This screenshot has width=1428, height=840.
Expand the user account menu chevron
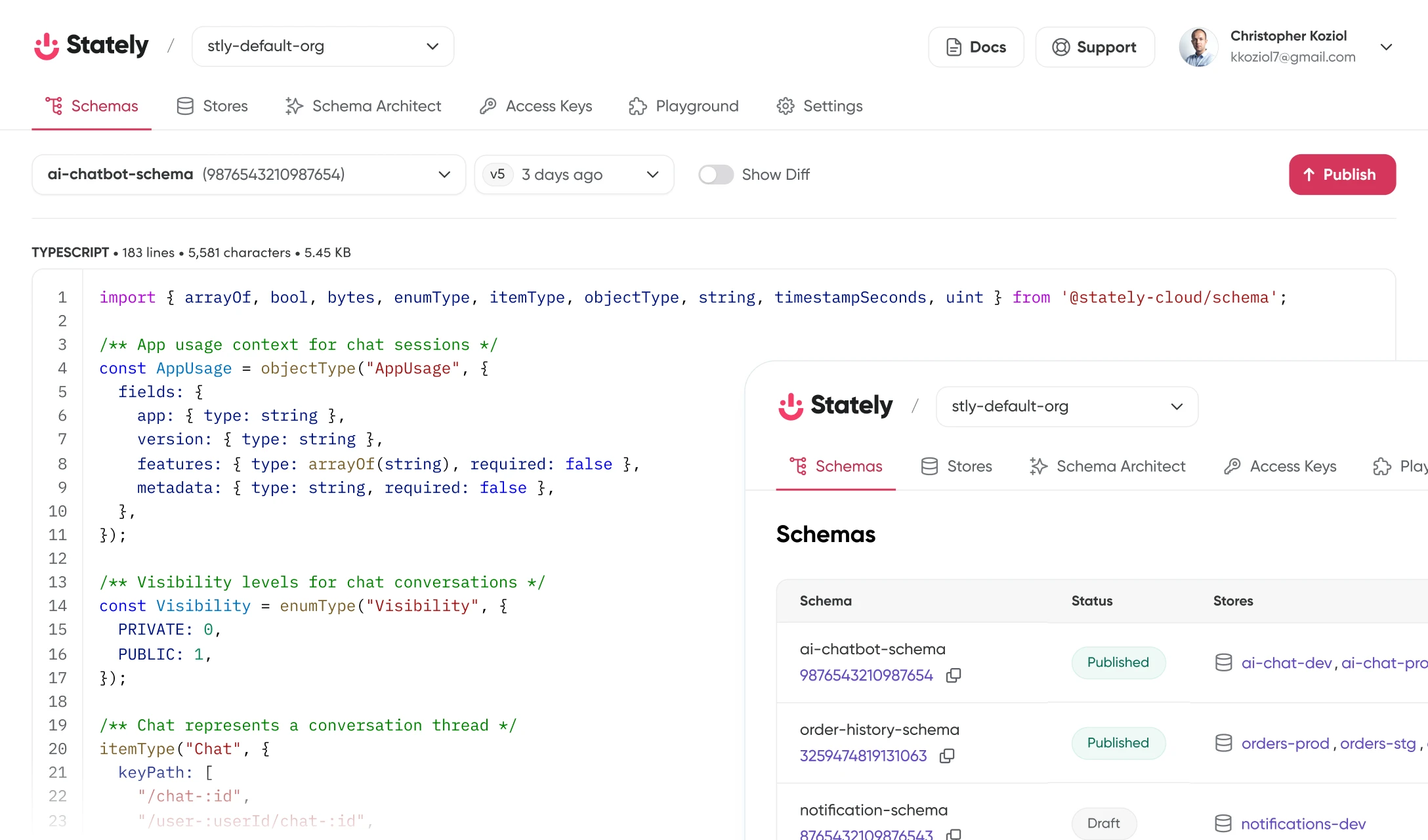(1386, 47)
